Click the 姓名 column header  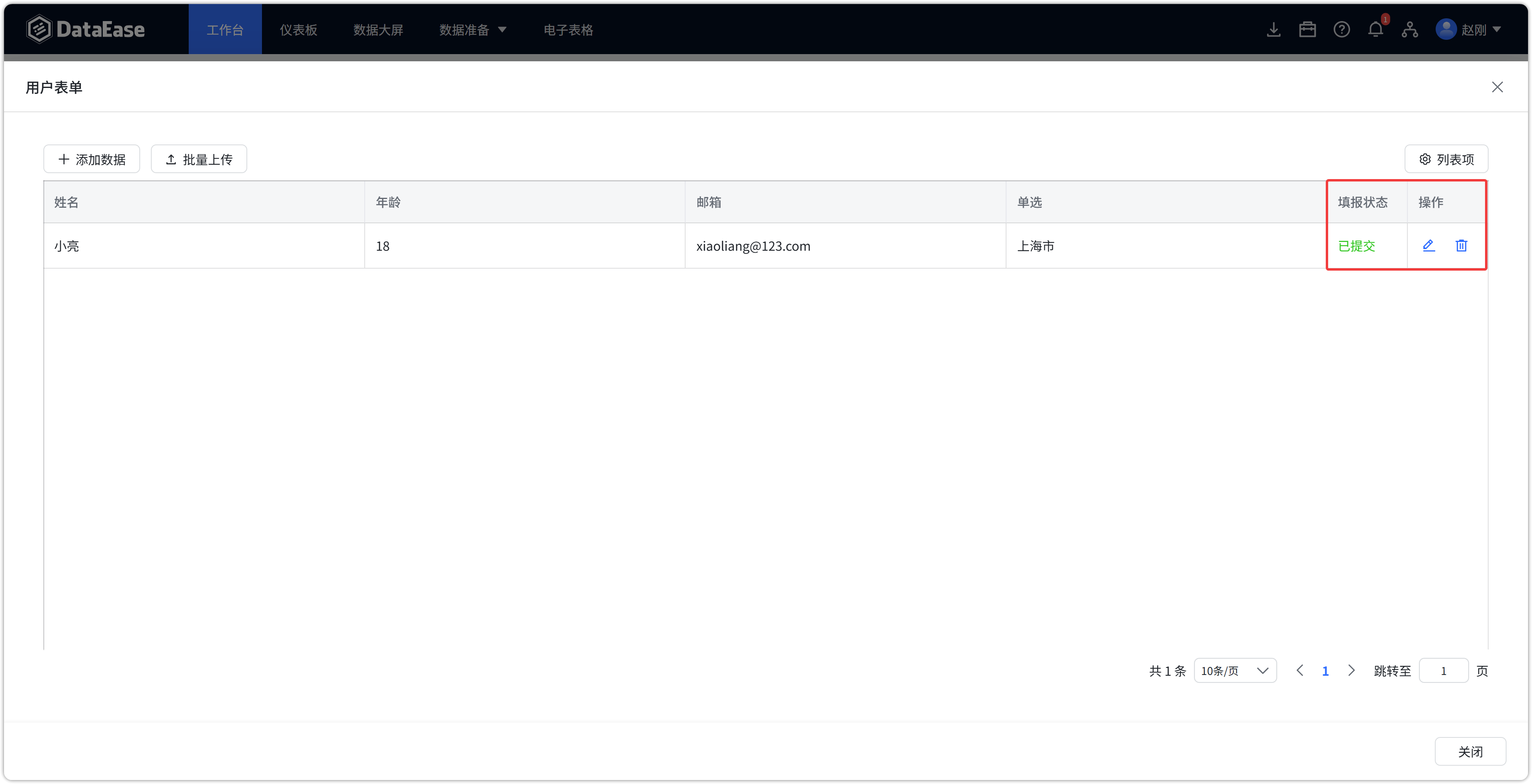204,202
